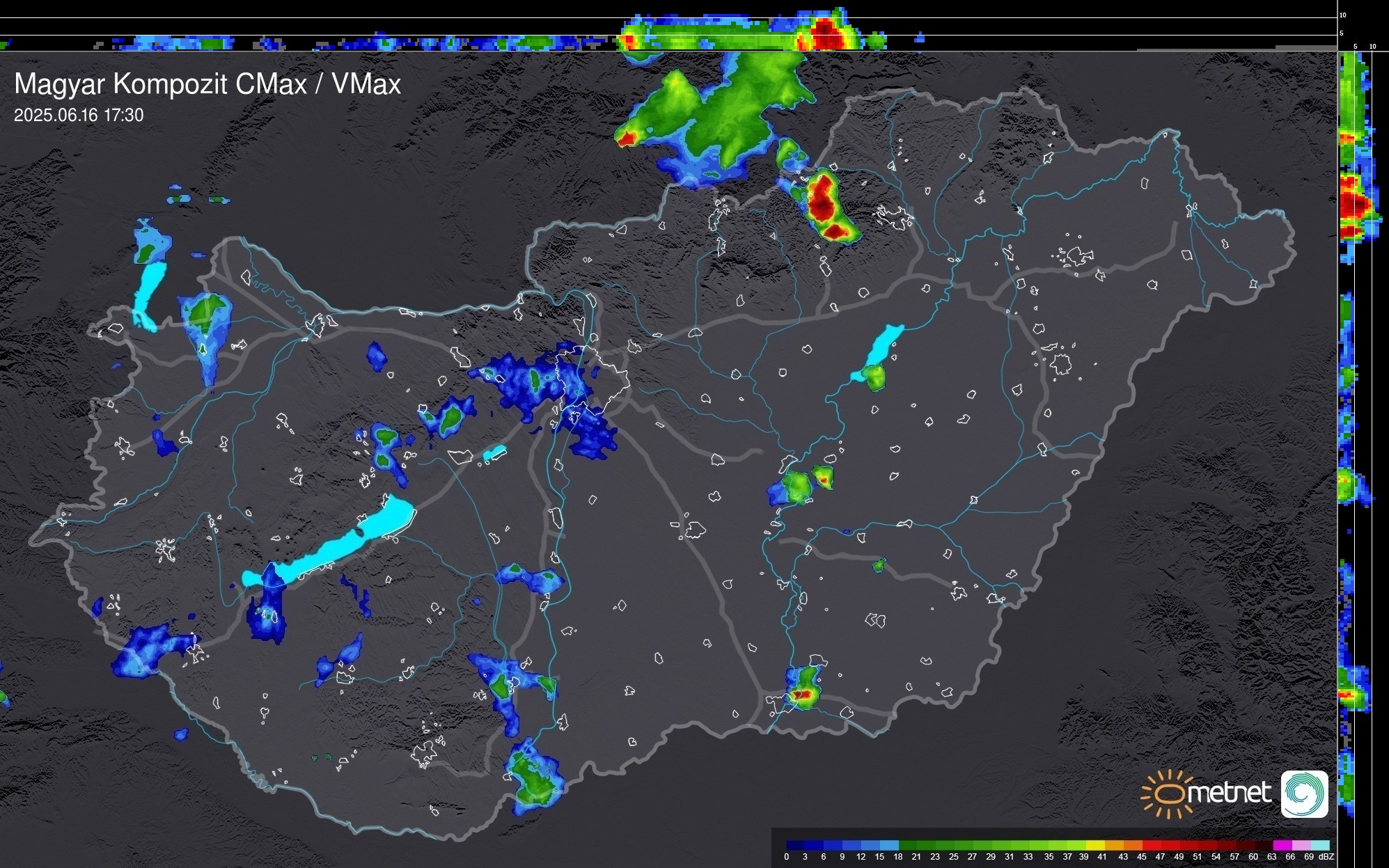Click the magenta 63 dBZ legend swatch

1282,845
